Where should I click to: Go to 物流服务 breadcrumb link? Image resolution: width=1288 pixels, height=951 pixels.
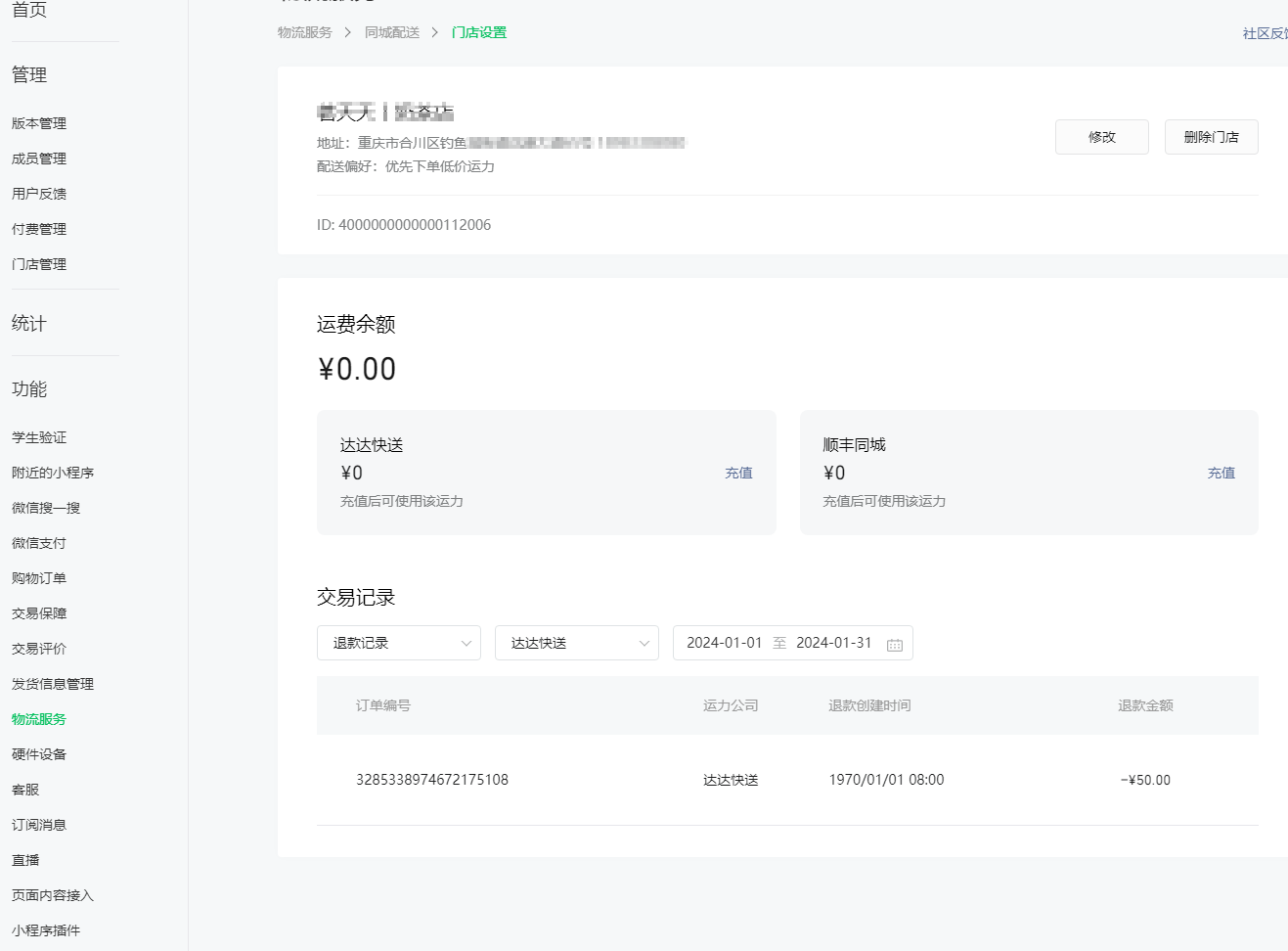(305, 32)
